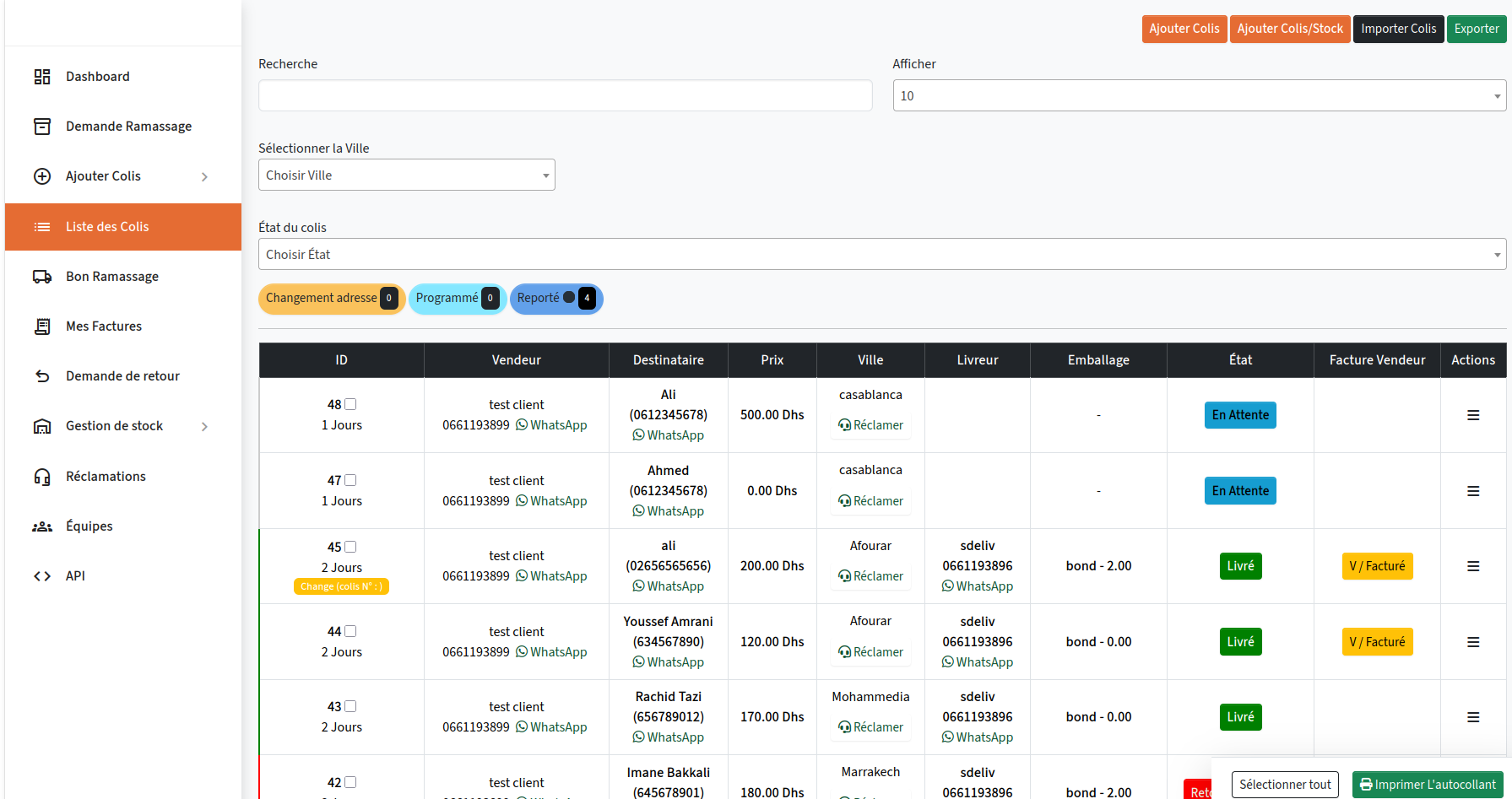Click the Dashboard grid icon in sidebar

(x=42, y=77)
